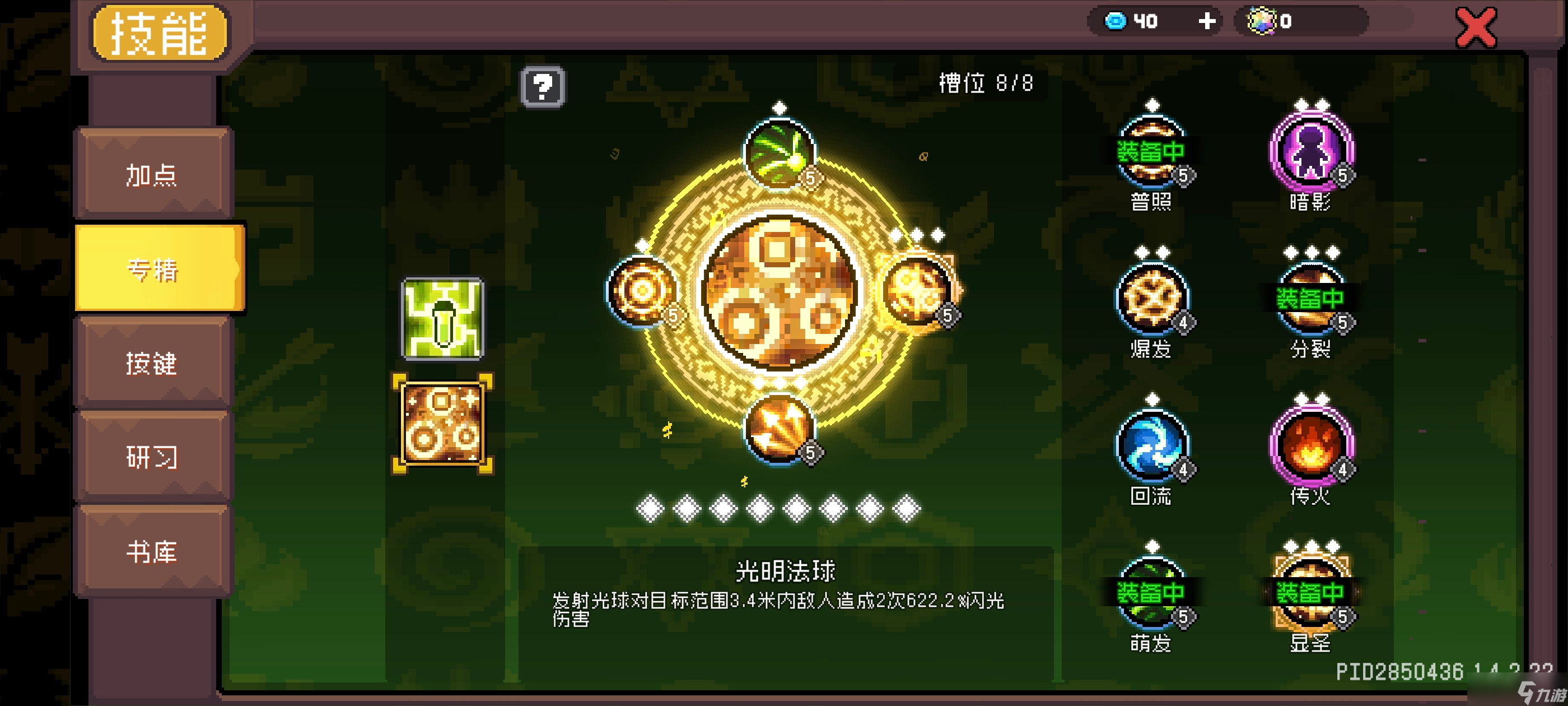
Task: Toggle the 显圣 equipped rune
Action: pos(1310,592)
